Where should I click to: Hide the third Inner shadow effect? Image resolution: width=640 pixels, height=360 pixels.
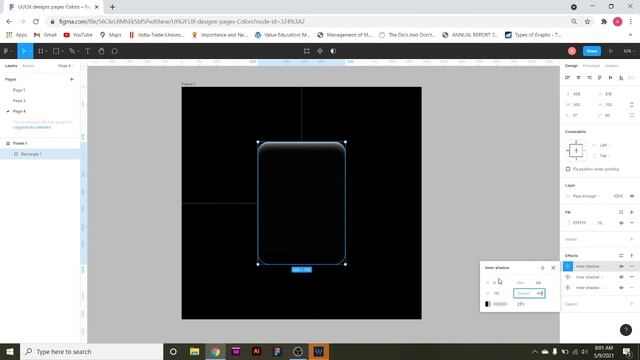point(621,288)
